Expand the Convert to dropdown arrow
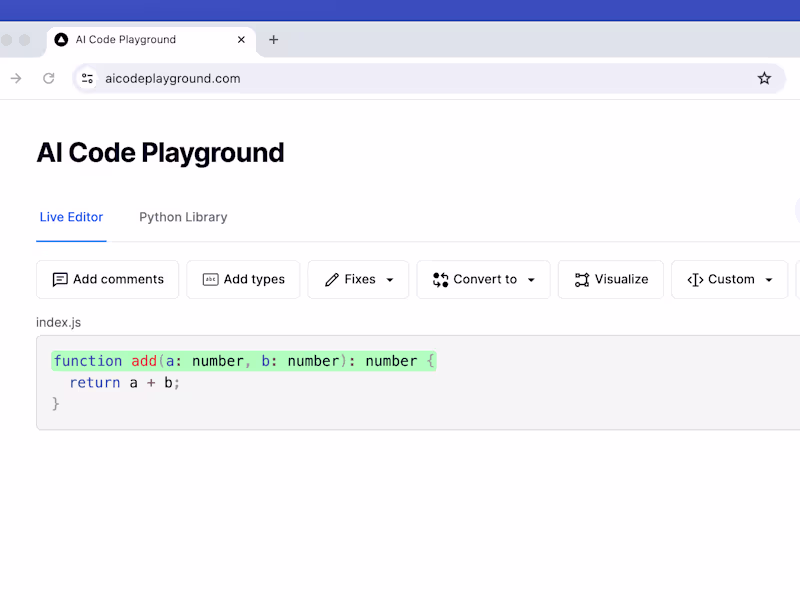 point(531,280)
